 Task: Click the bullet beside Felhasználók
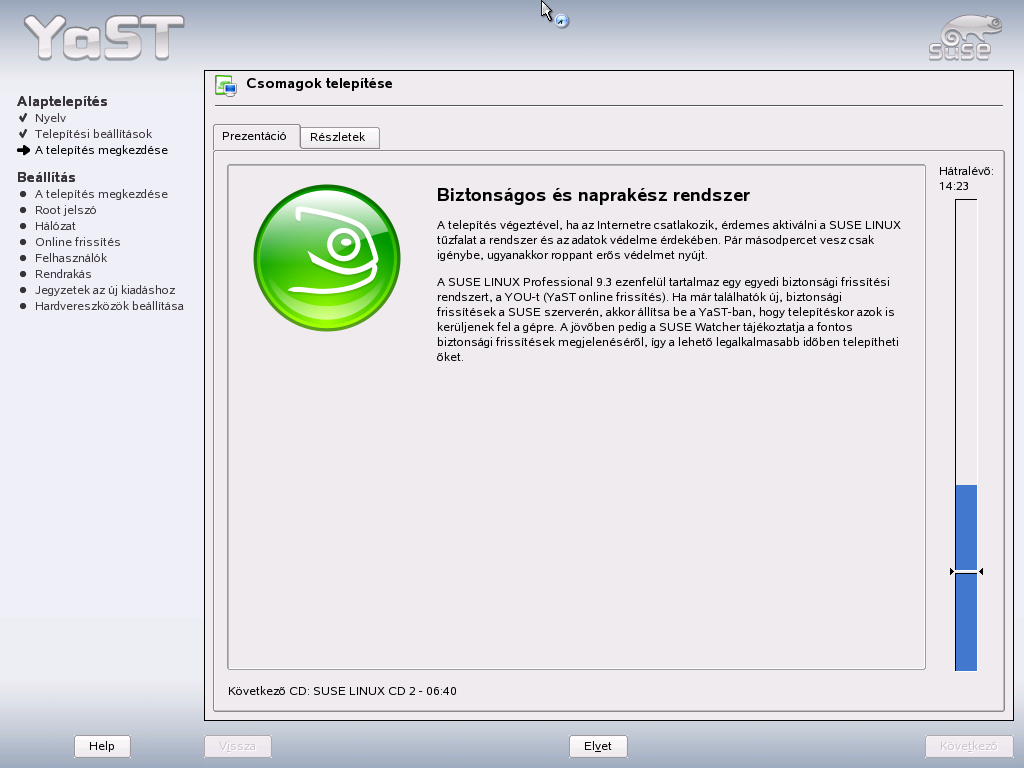coord(23,258)
